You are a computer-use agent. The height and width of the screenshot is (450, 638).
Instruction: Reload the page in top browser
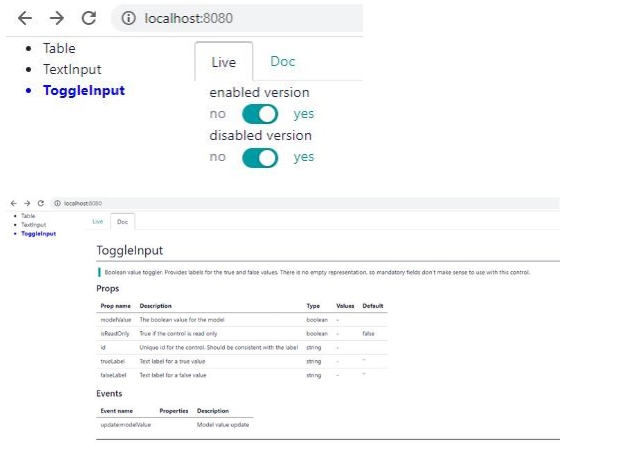point(89,18)
